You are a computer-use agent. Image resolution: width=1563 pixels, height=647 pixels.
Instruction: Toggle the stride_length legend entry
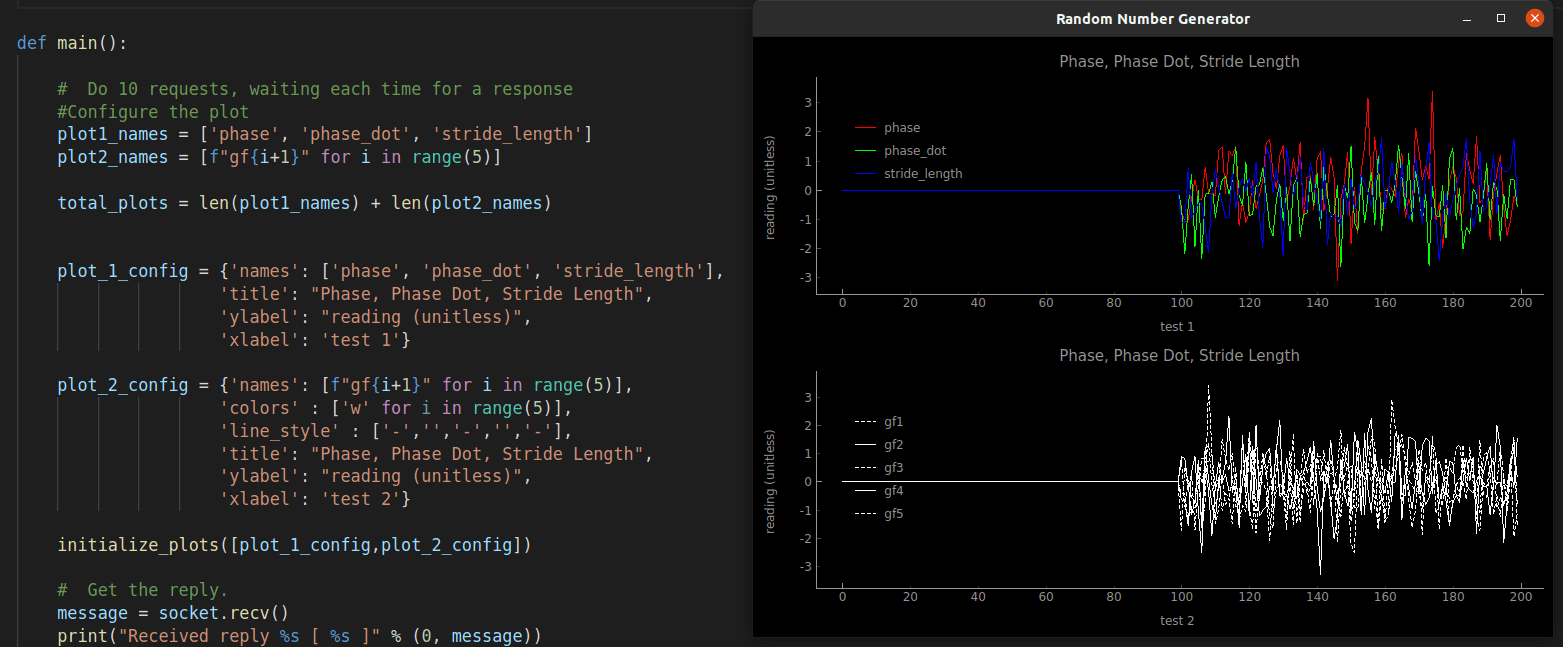tap(922, 174)
